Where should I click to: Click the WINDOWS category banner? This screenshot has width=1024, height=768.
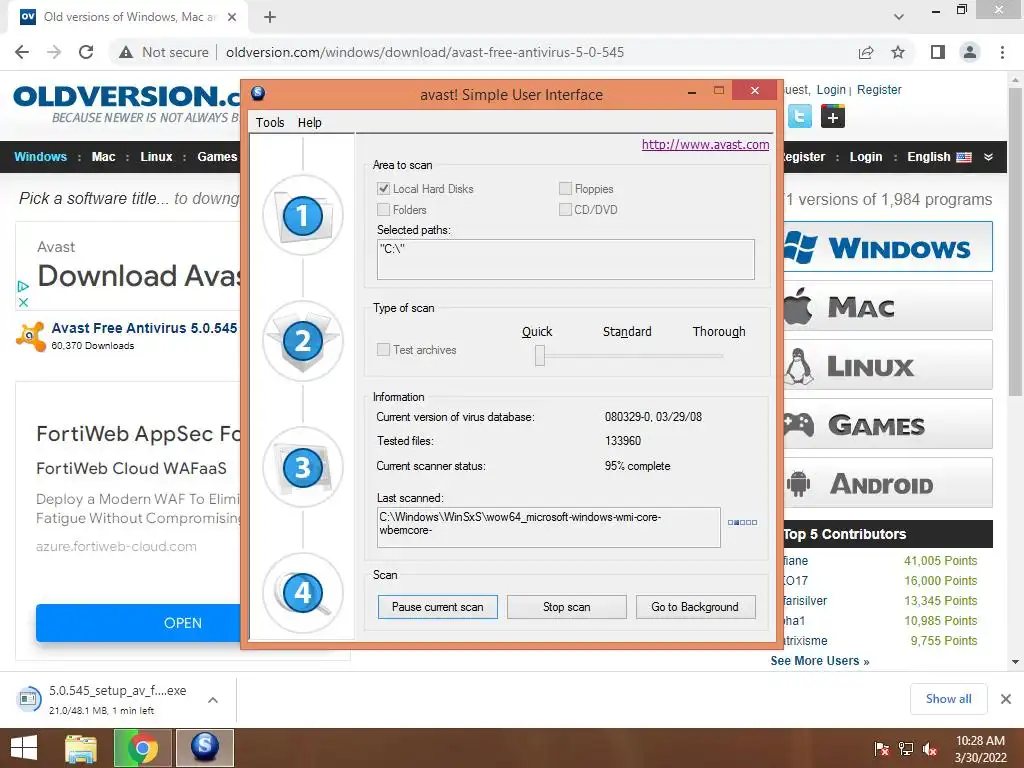coord(888,247)
